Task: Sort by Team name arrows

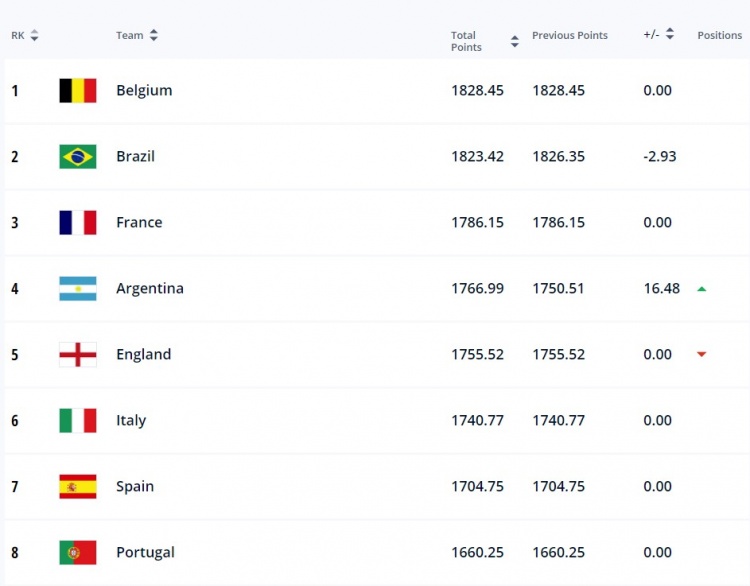Action: coord(154,35)
